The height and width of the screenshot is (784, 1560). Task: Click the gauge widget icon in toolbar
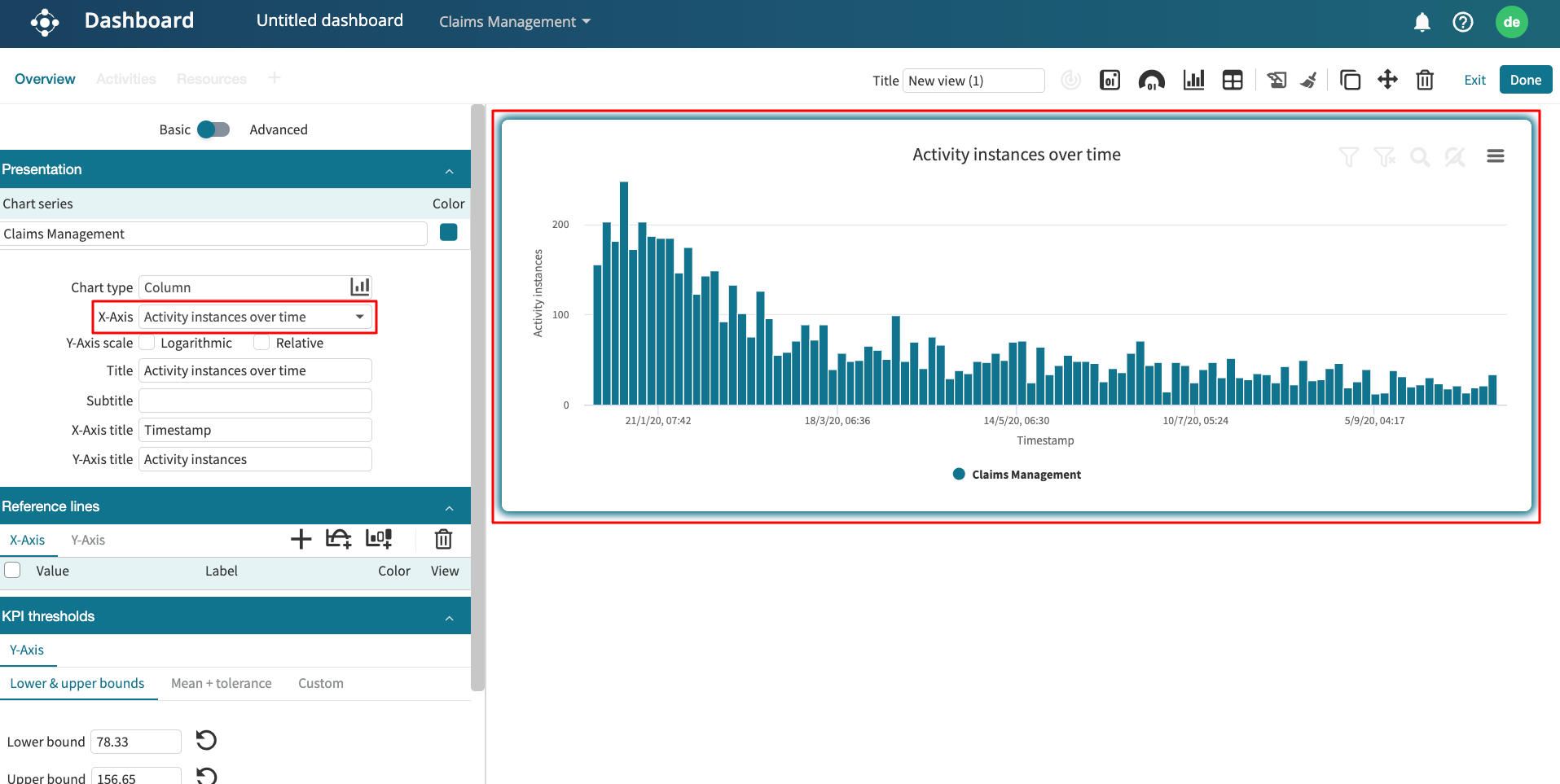coord(1151,80)
